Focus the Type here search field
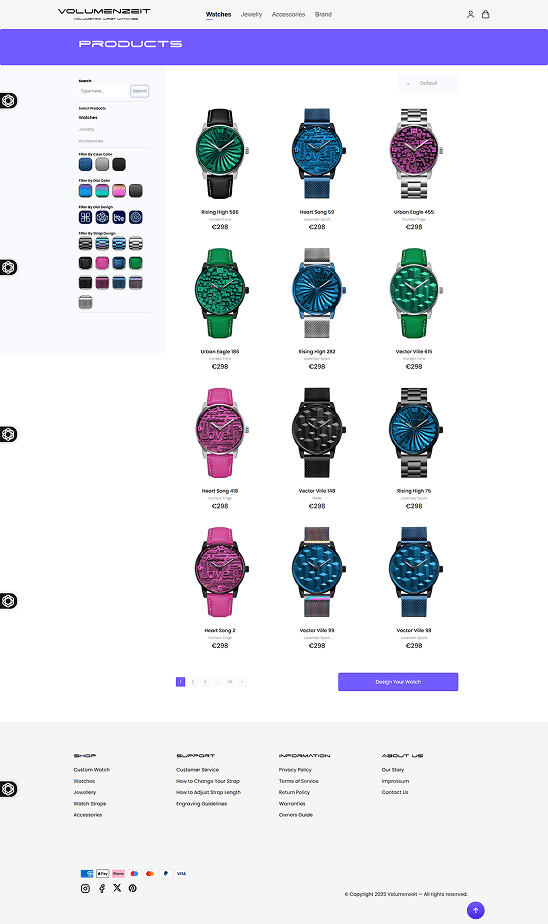Image resolution: width=548 pixels, height=924 pixels. (104, 91)
